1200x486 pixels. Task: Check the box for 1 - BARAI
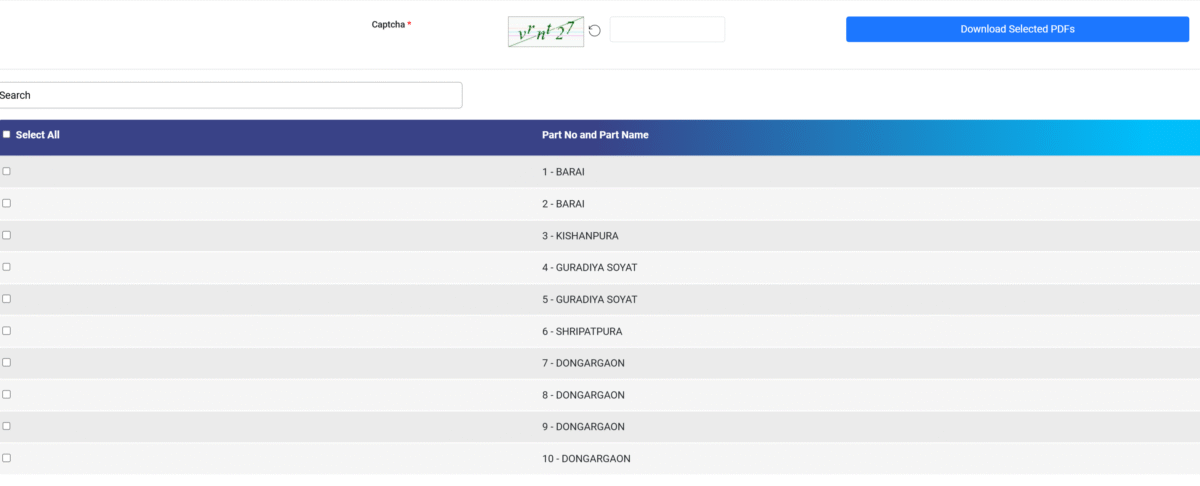7,171
